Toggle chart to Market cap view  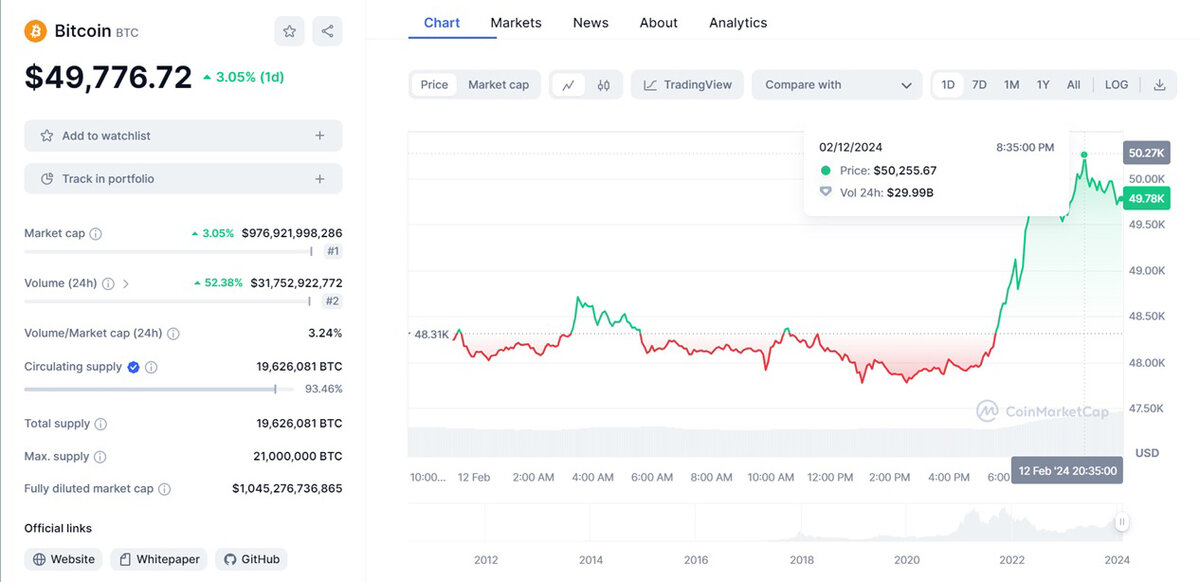[498, 85]
